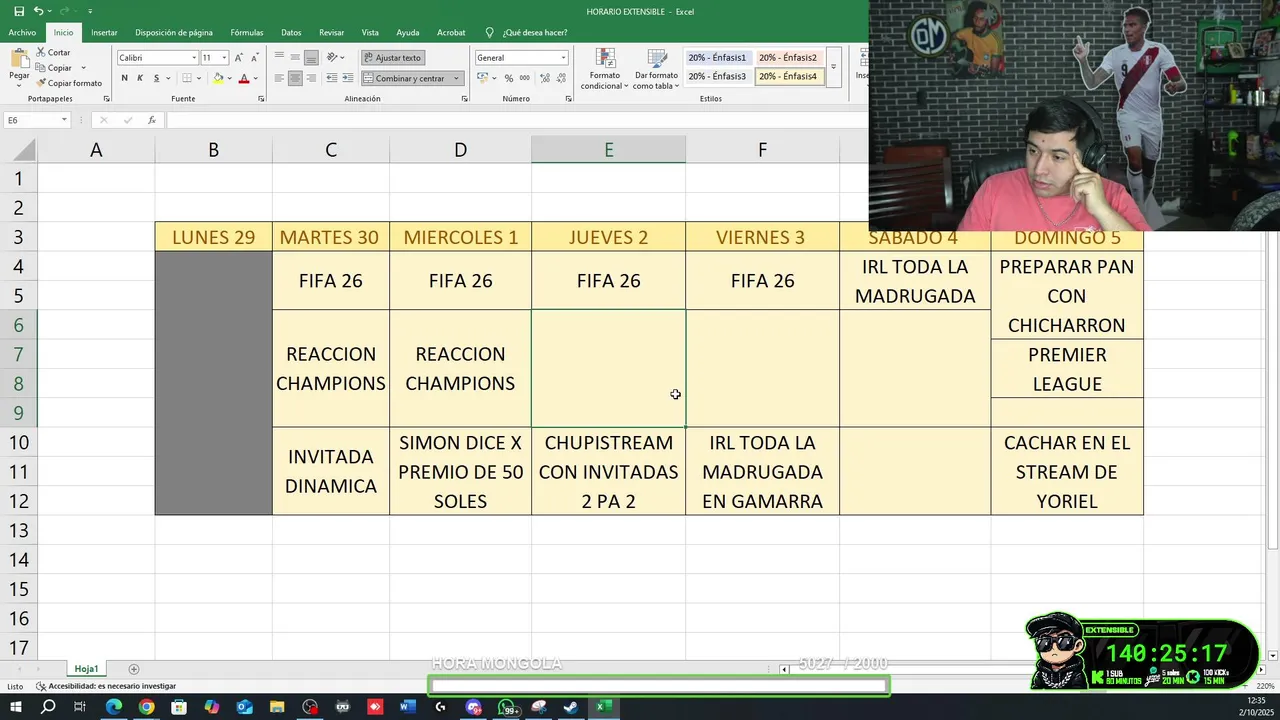
Task: Align text to top
Action: point(279,57)
